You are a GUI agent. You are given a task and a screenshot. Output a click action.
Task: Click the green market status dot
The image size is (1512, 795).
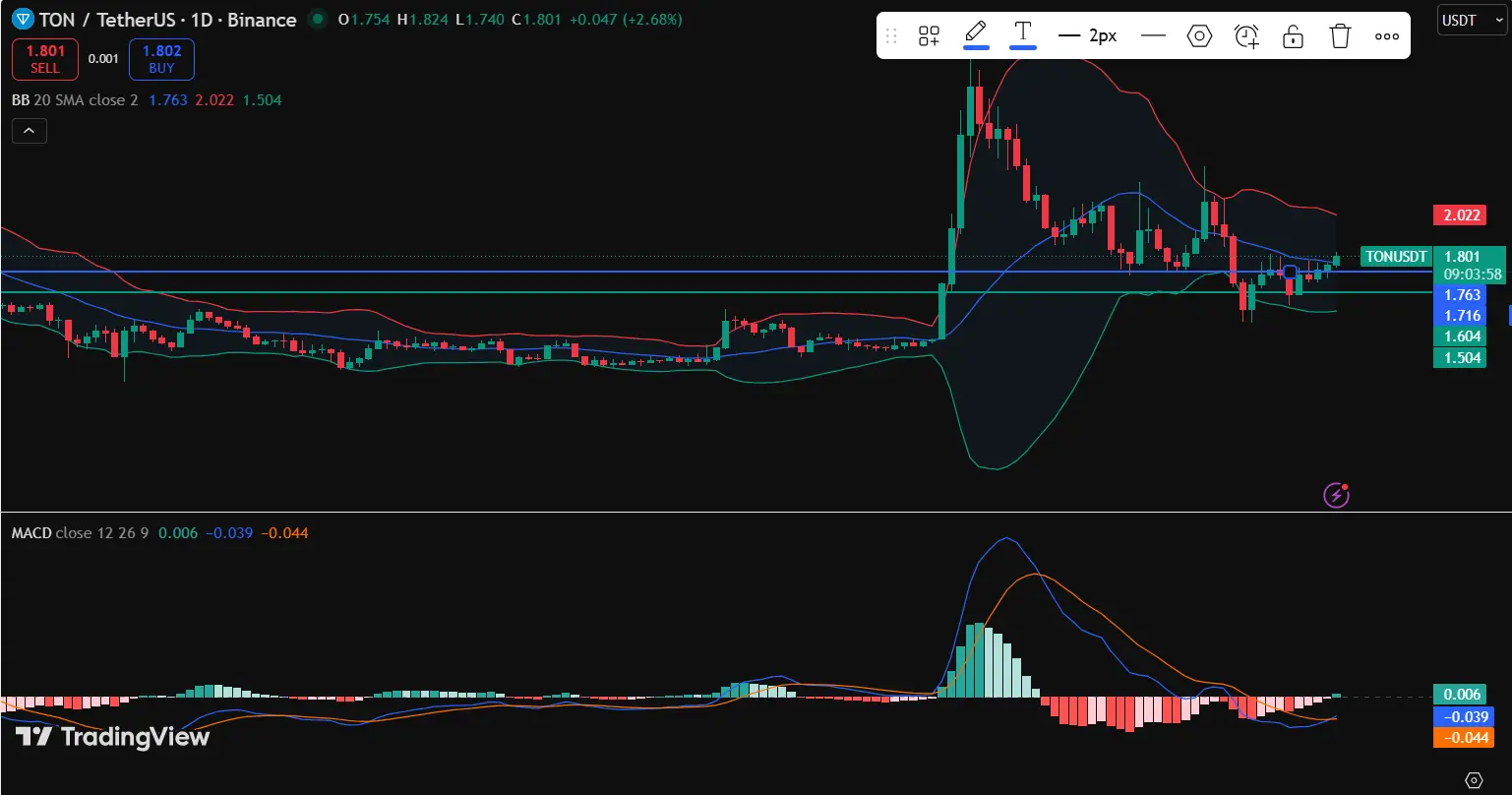coord(316,19)
